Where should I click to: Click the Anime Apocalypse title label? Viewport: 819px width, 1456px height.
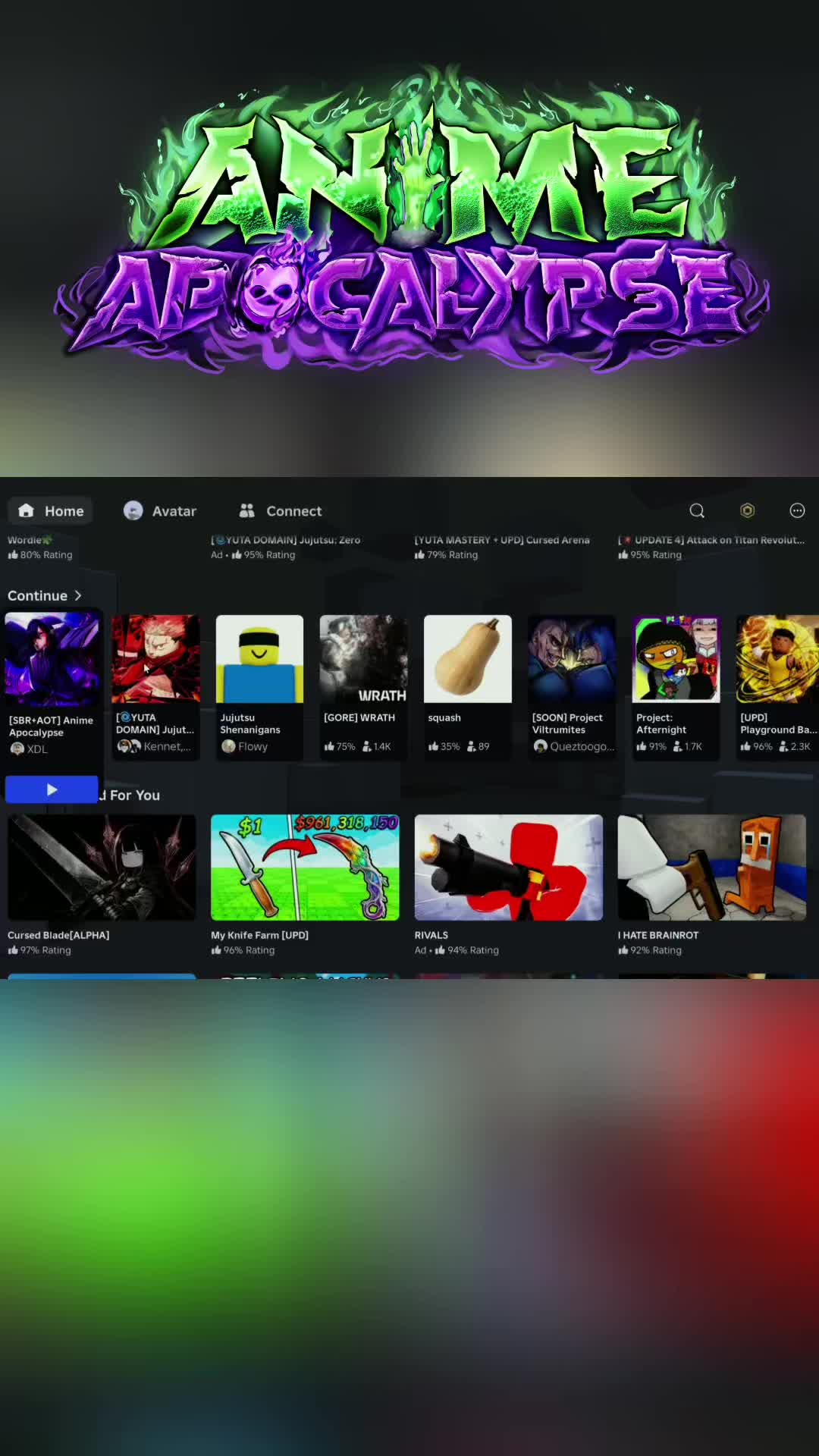51,726
